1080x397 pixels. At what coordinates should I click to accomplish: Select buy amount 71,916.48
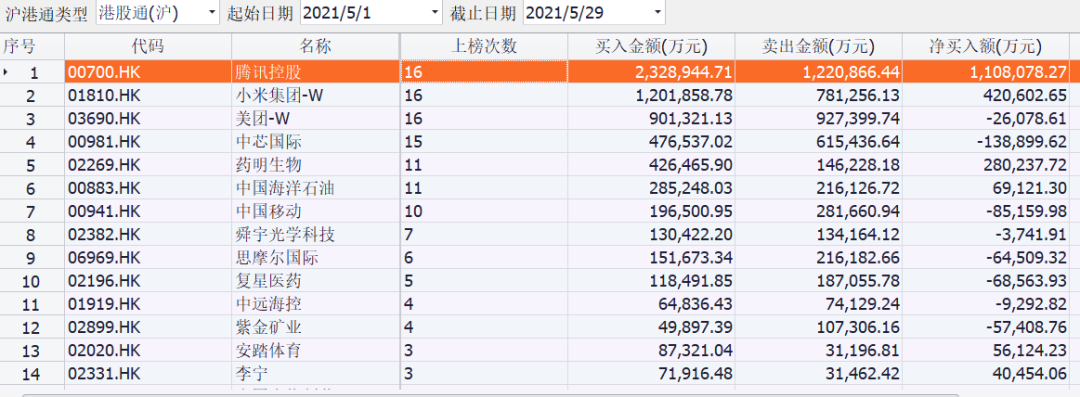(652, 374)
